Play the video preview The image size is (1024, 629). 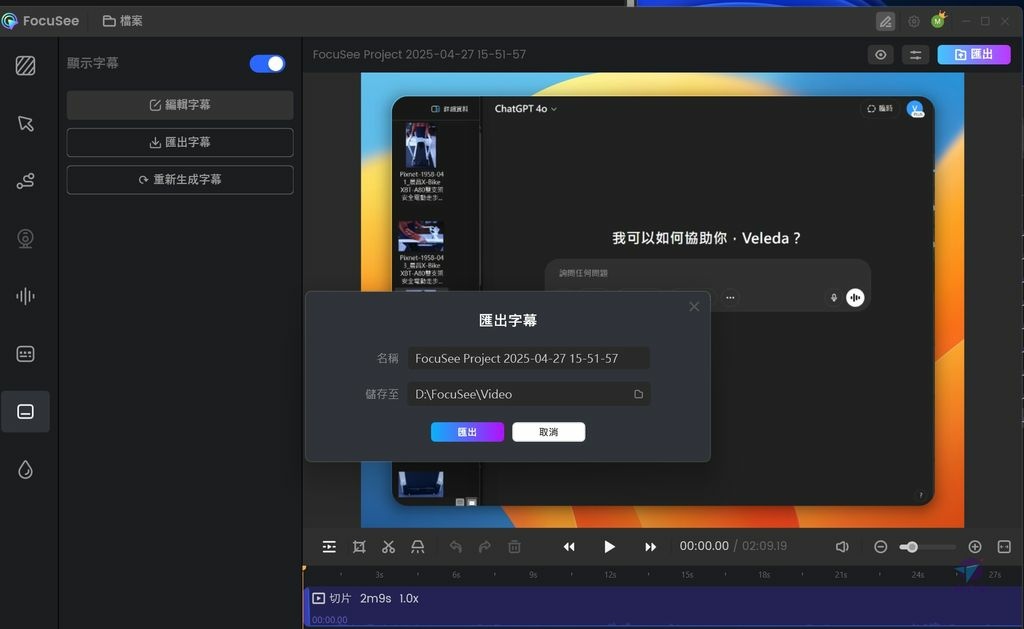point(609,547)
